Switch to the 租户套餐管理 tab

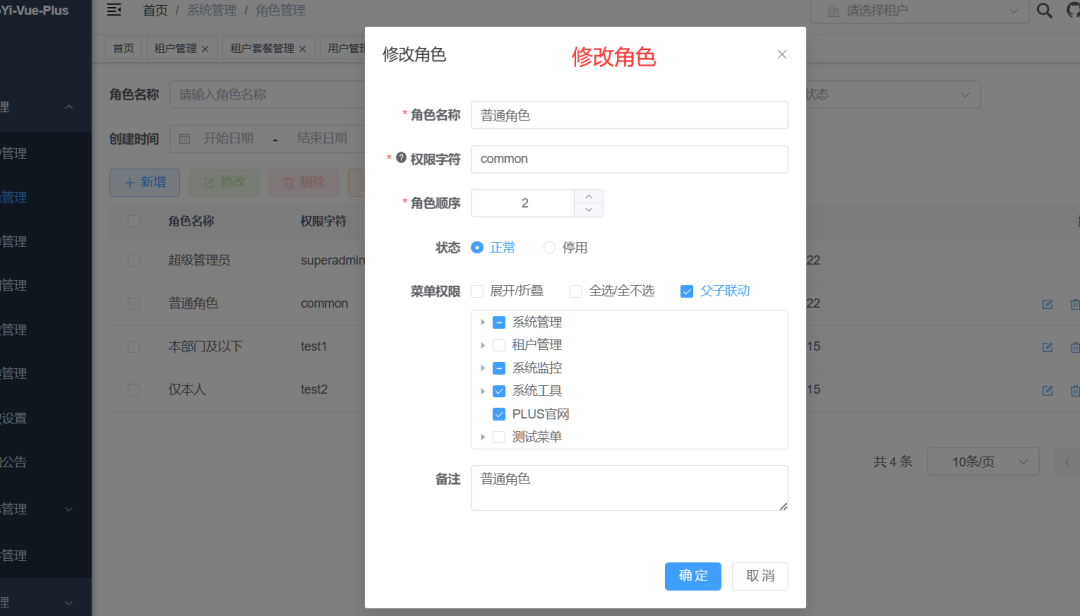[262, 48]
